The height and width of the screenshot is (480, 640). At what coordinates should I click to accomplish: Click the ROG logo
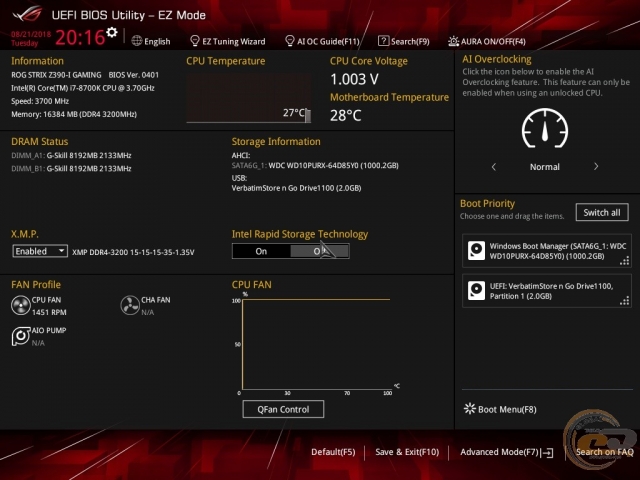click(x=27, y=13)
